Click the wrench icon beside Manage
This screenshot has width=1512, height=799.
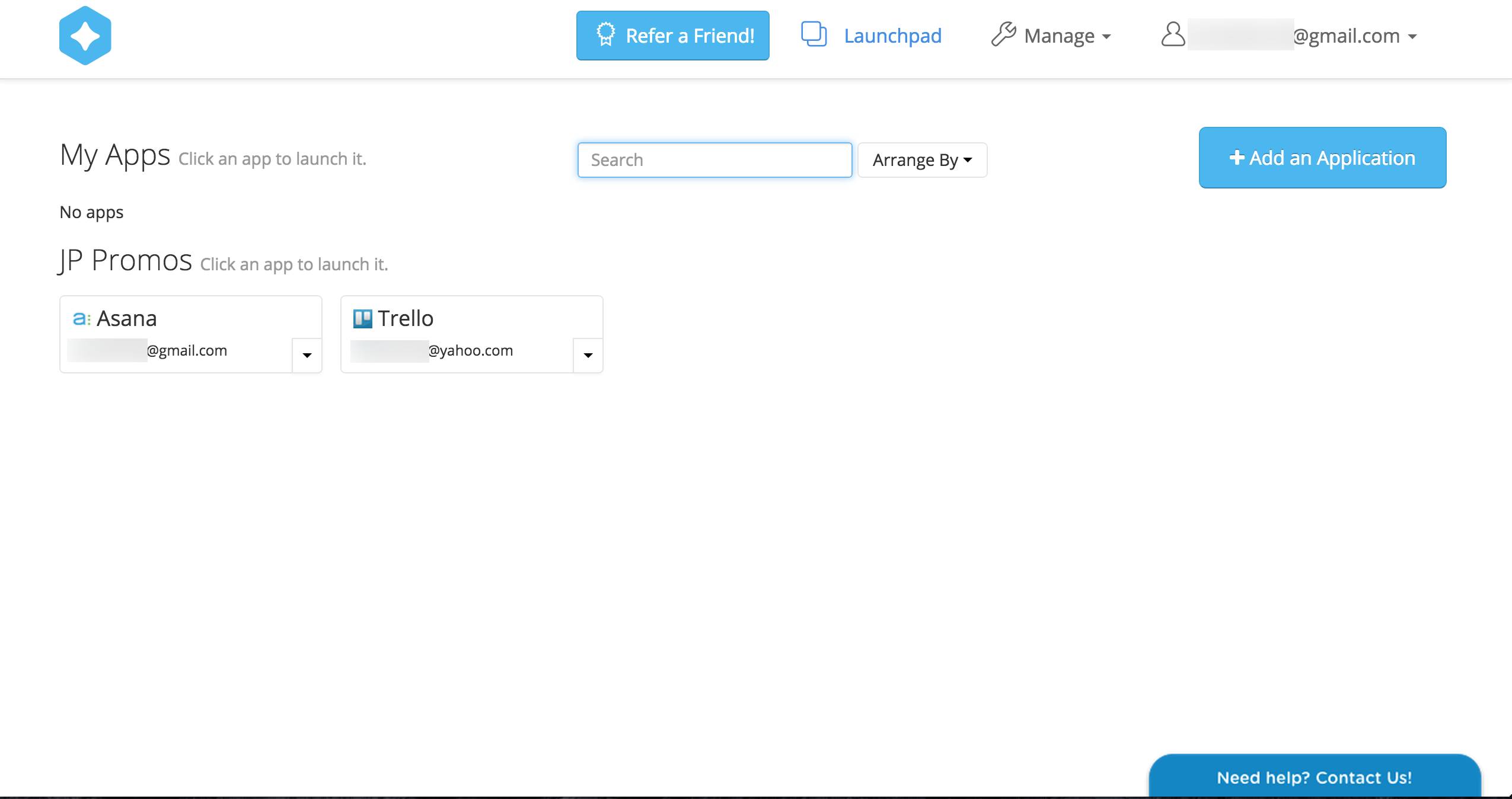tap(1003, 34)
